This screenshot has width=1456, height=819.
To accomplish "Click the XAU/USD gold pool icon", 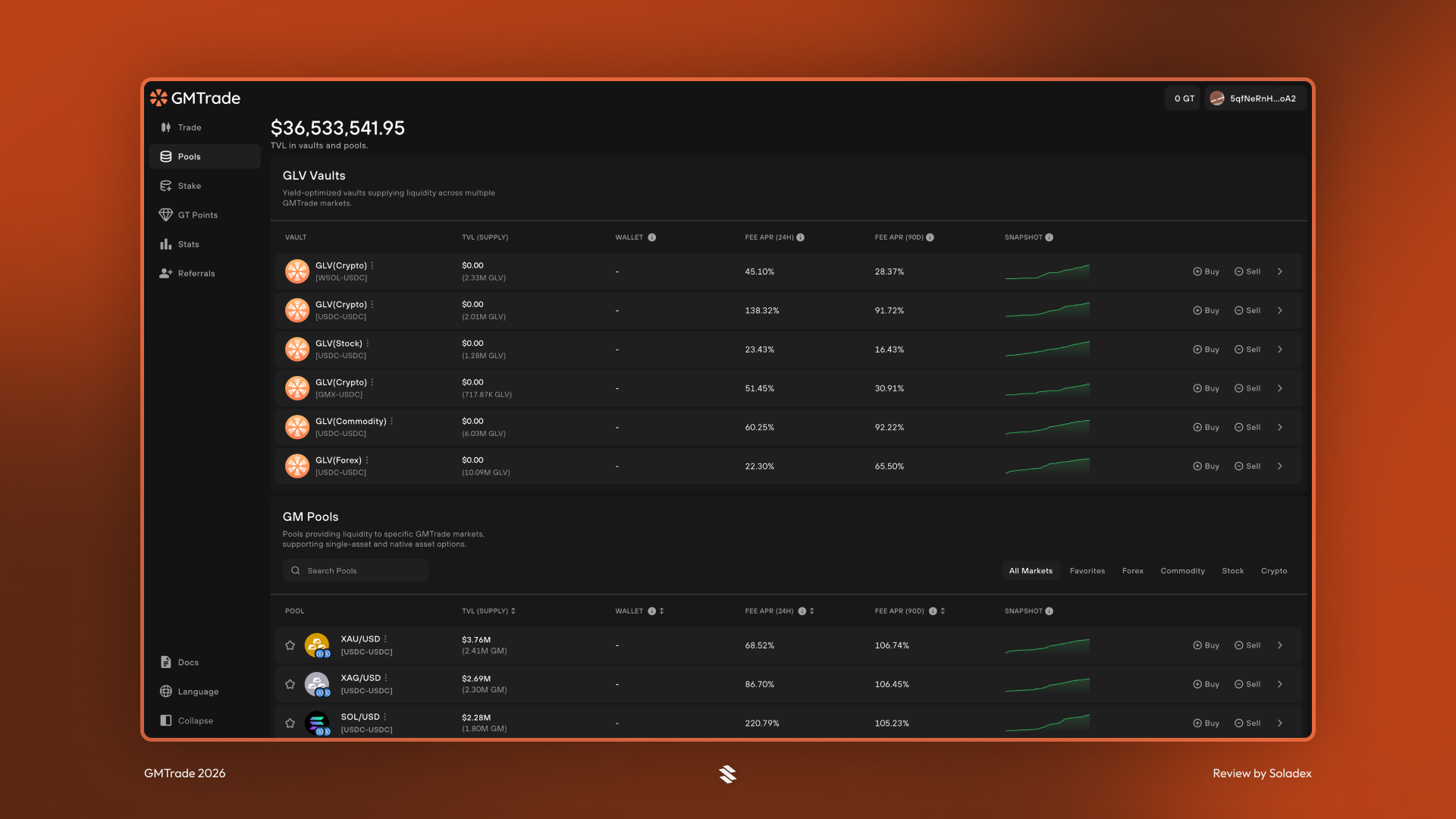I will click(317, 645).
